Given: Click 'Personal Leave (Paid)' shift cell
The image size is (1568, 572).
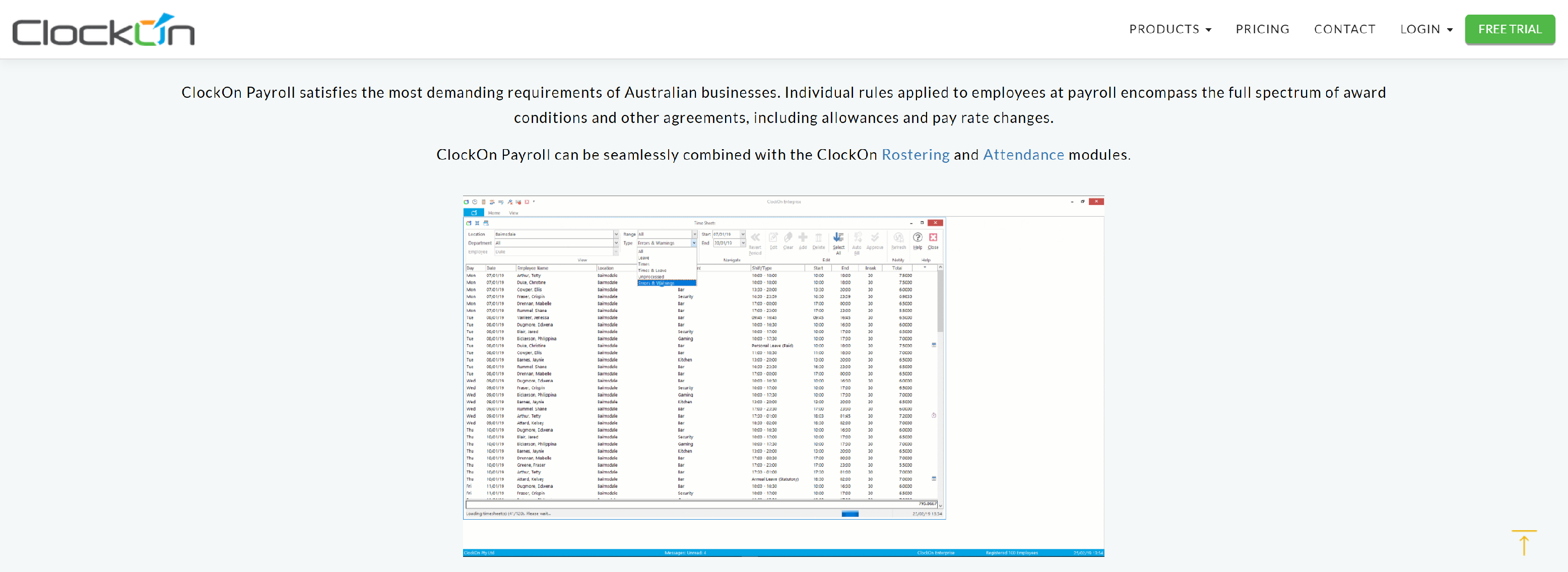Looking at the screenshot, I should [x=772, y=346].
